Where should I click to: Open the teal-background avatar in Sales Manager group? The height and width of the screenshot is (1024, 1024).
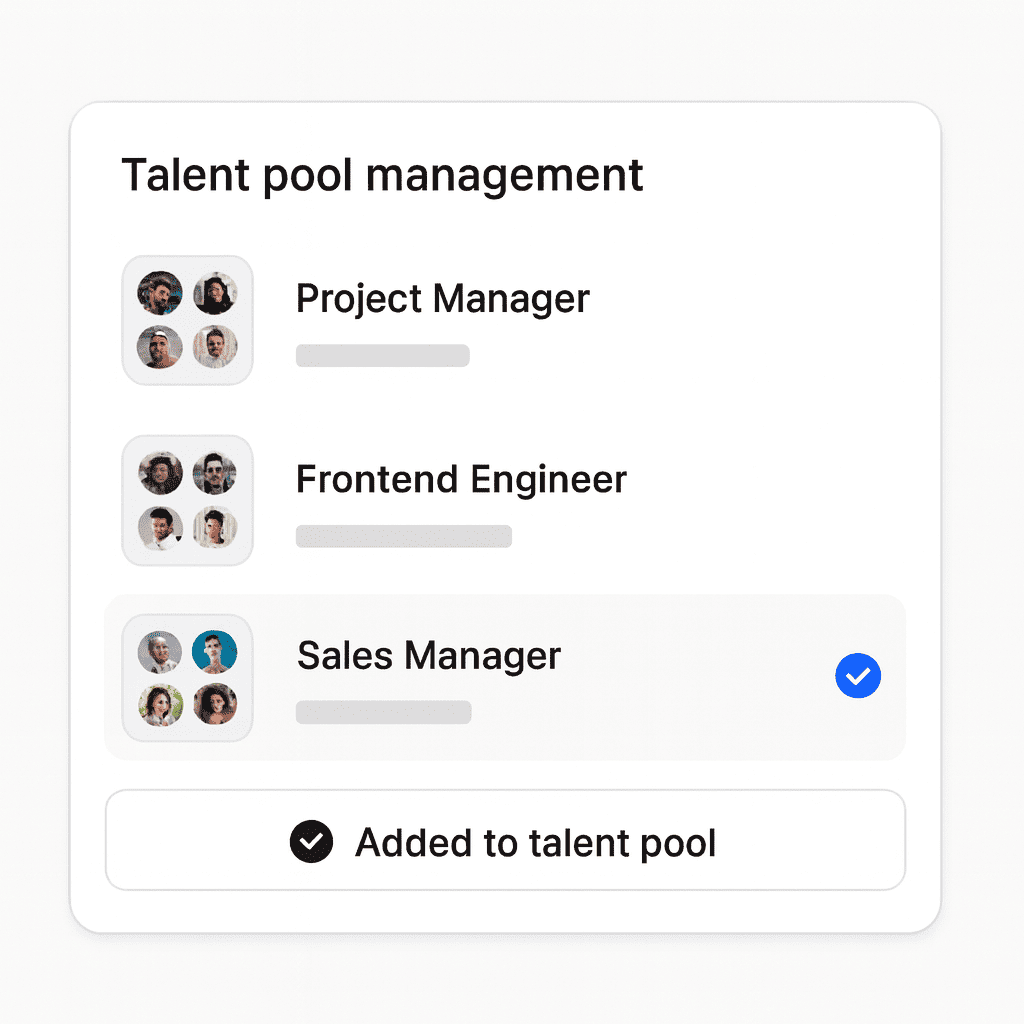click(x=215, y=652)
